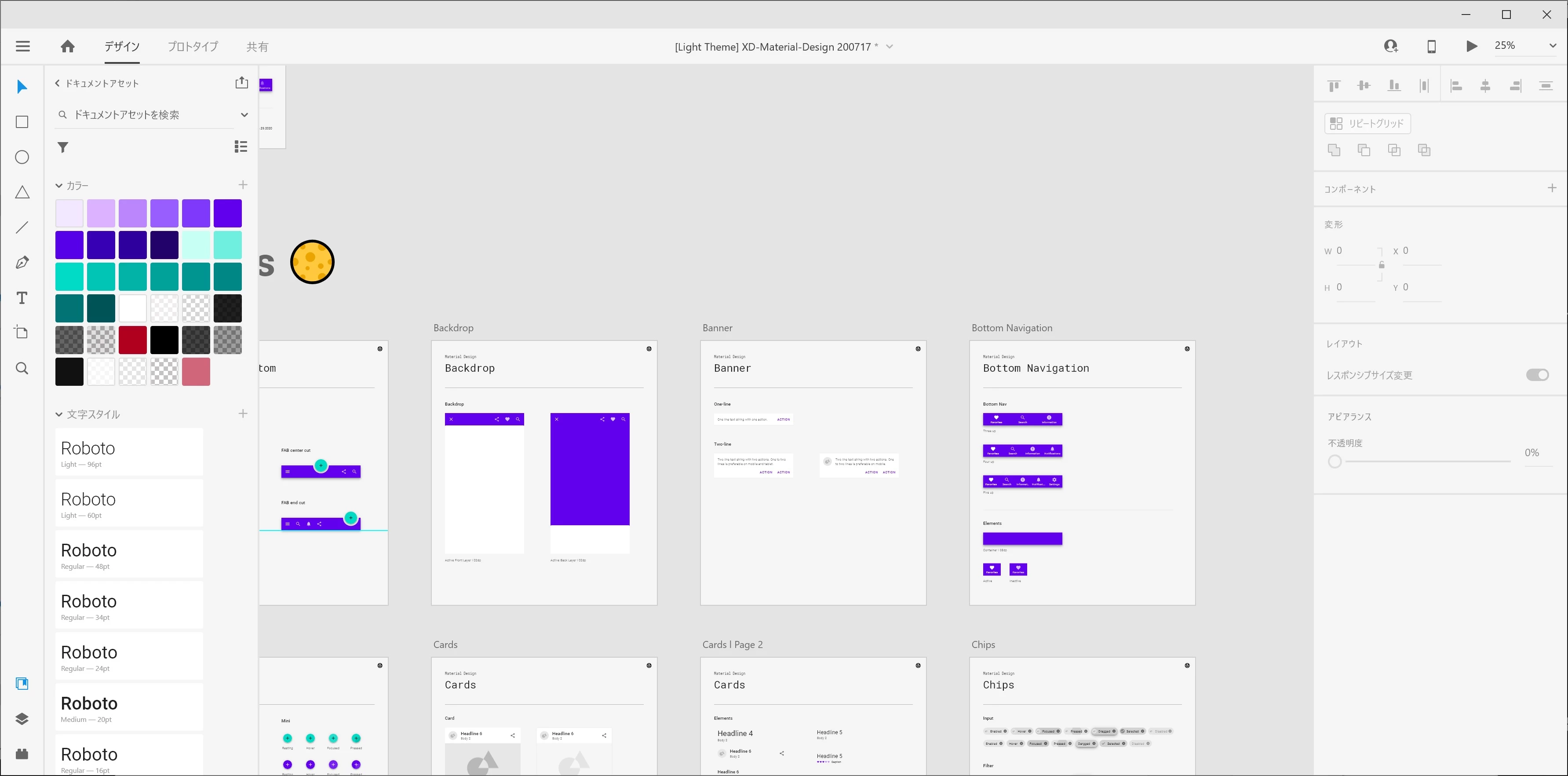The image size is (1568, 776).
Task: Toggle the aspect ratio lock
Action: pos(1382,265)
